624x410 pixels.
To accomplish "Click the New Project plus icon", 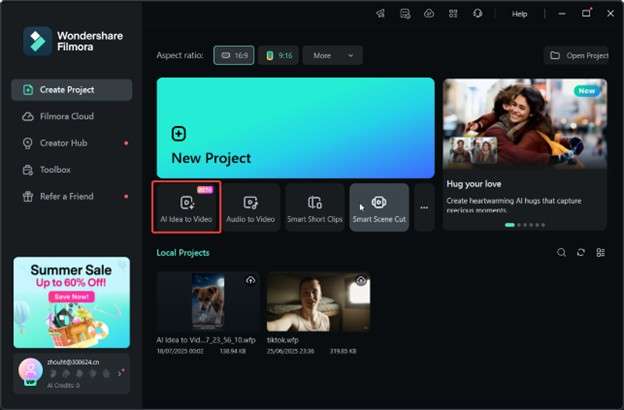I will pyautogui.click(x=179, y=134).
